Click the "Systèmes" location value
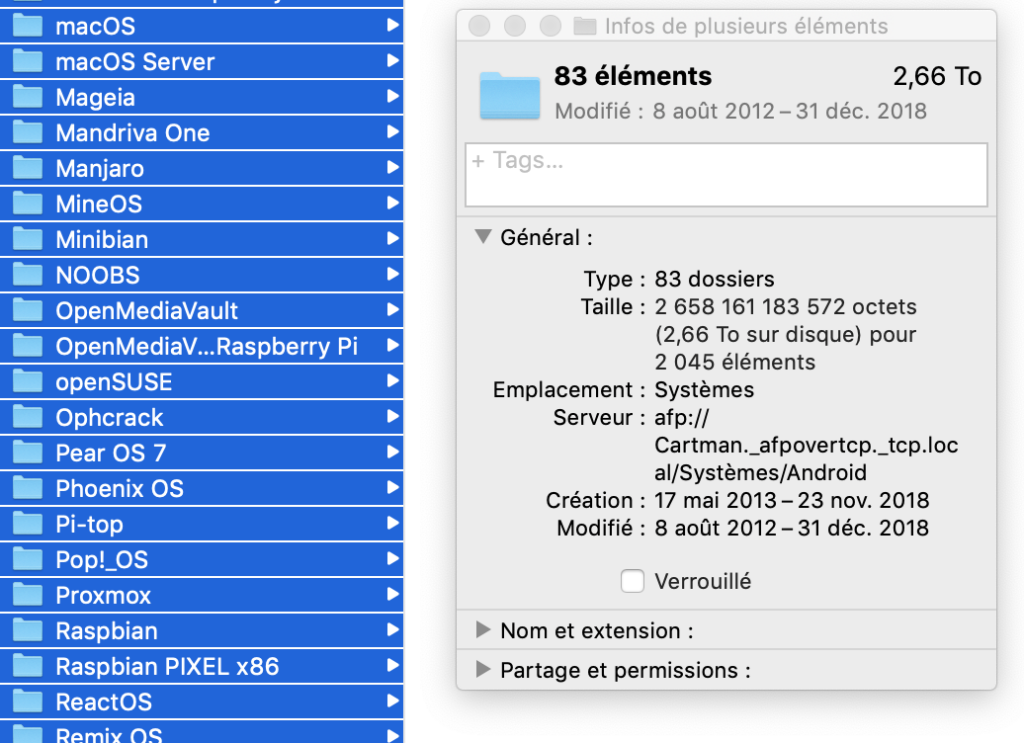Screen dimensions: 1024x743 [704, 390]
